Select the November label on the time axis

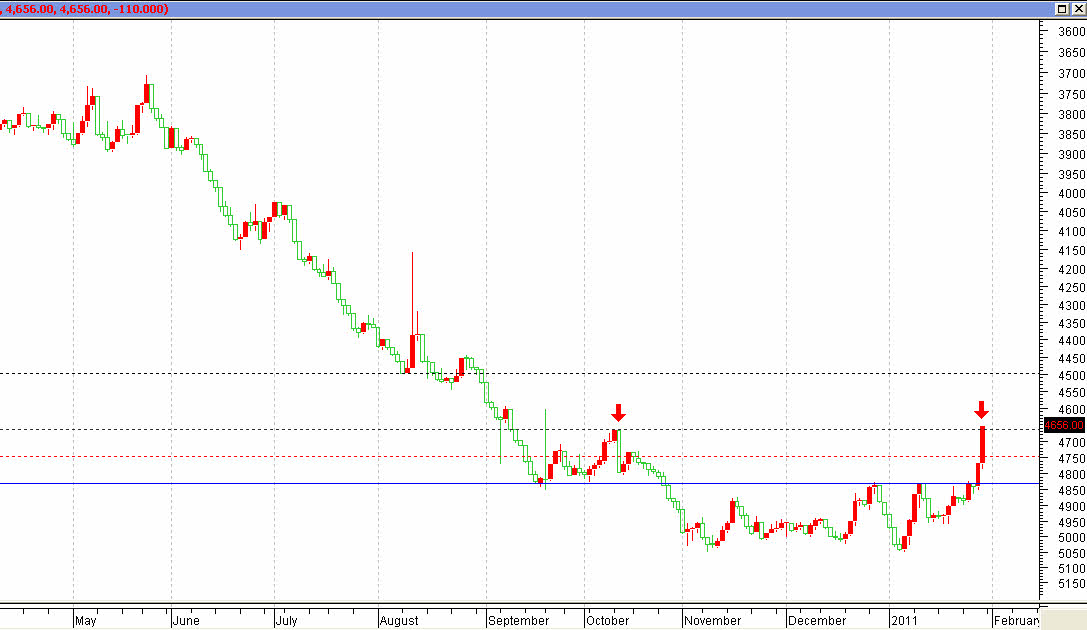tap(713, 620)
